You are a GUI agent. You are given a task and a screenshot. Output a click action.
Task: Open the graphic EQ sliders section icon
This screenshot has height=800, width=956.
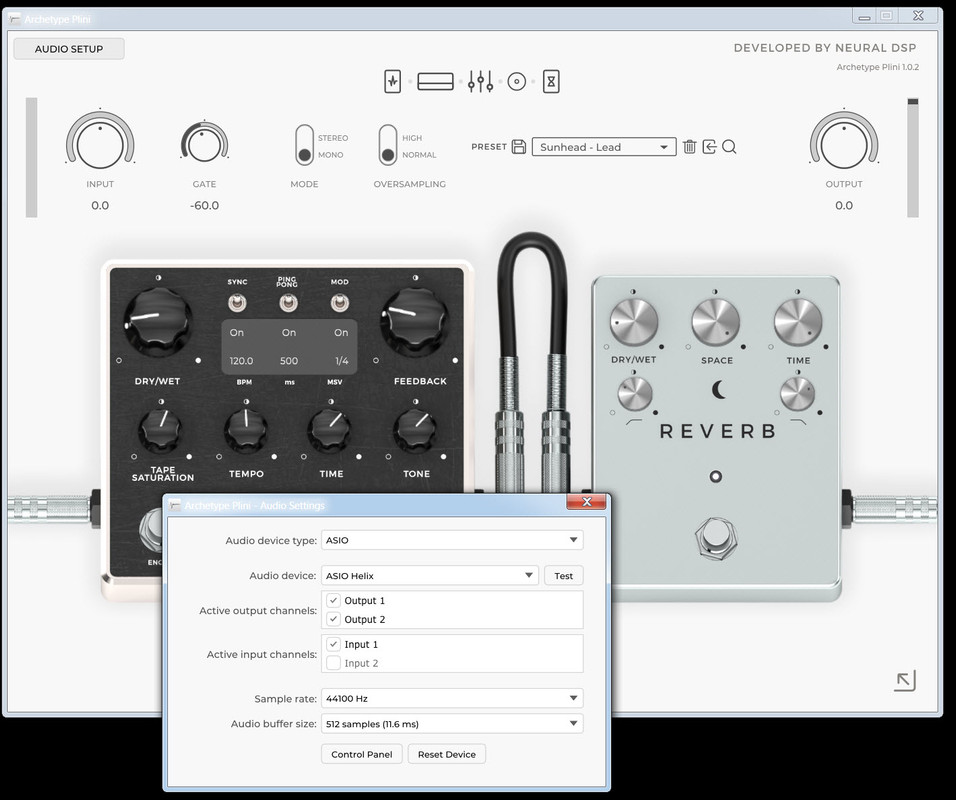[x=480, y=81]
